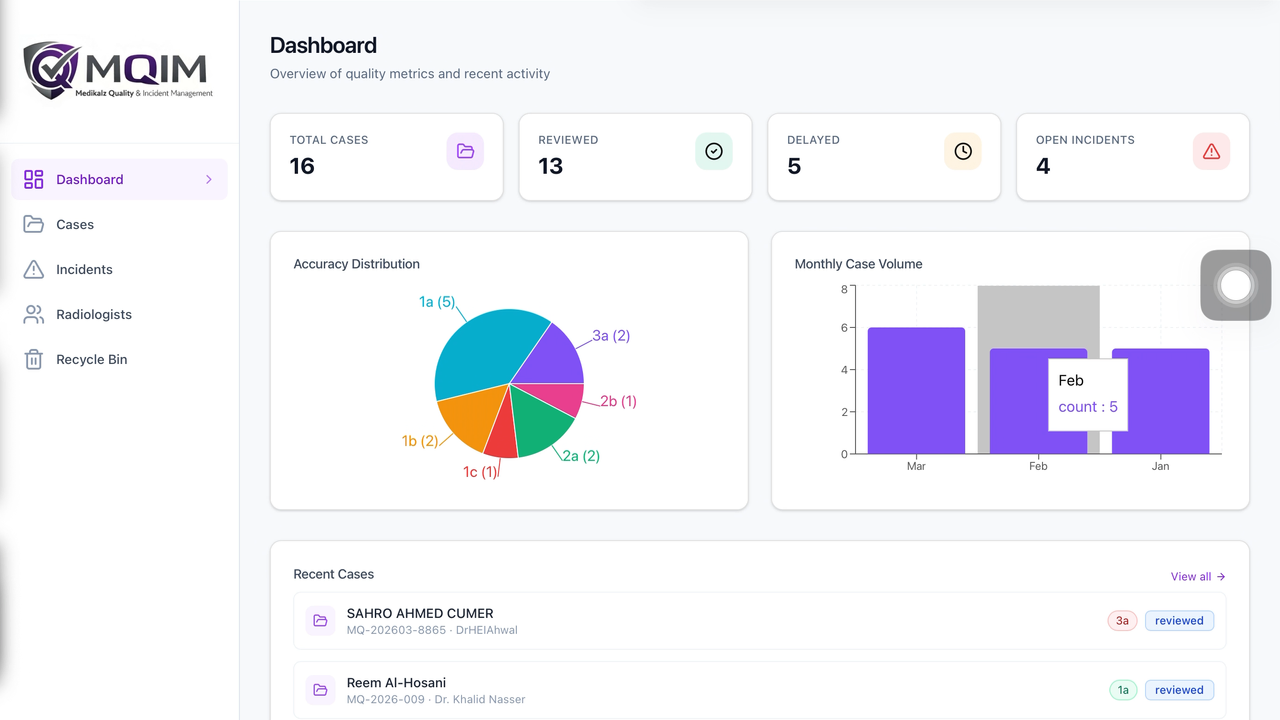
Task: Click the Jan bar in Monthly Case Volume
Action: [1160, 401]
